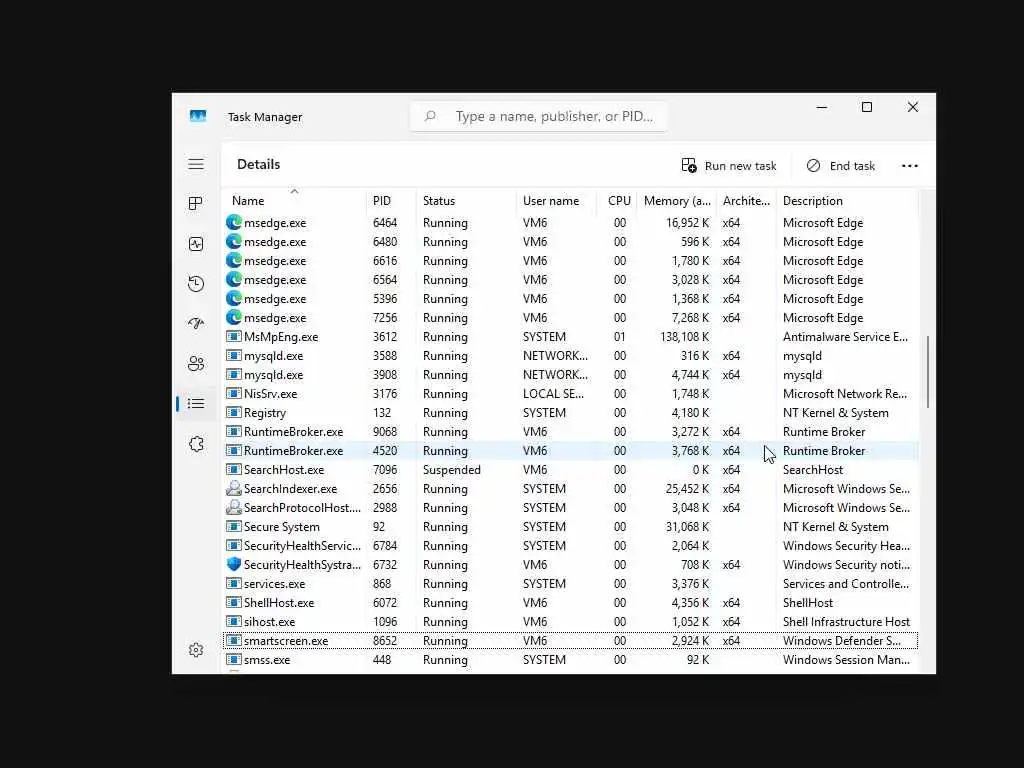Click Shell Infrastructure Host description
Screen dimensions: 1024x768
click(x=846, y=622)
